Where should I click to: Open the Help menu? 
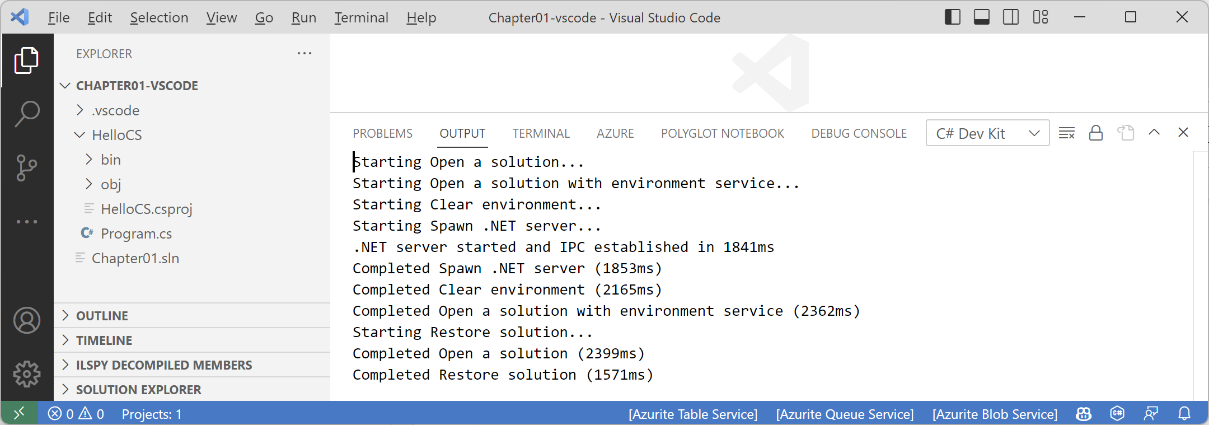(x=422, y=17)
